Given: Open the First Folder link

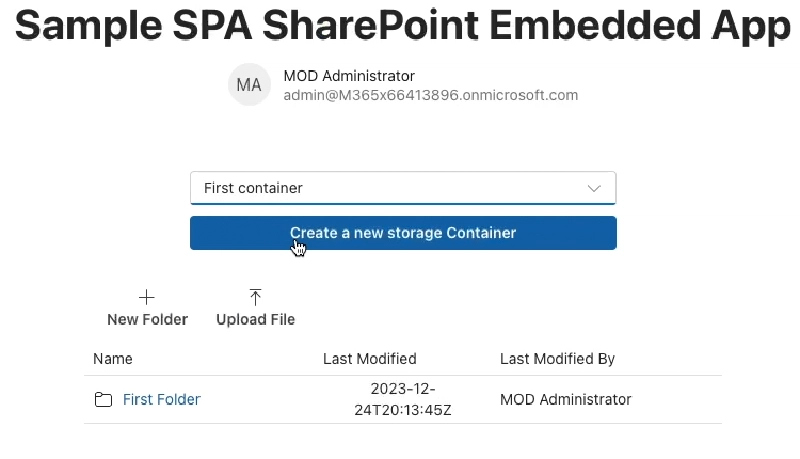Looking at the screenshot, I should pyautogui.click(x=162, y=400).
